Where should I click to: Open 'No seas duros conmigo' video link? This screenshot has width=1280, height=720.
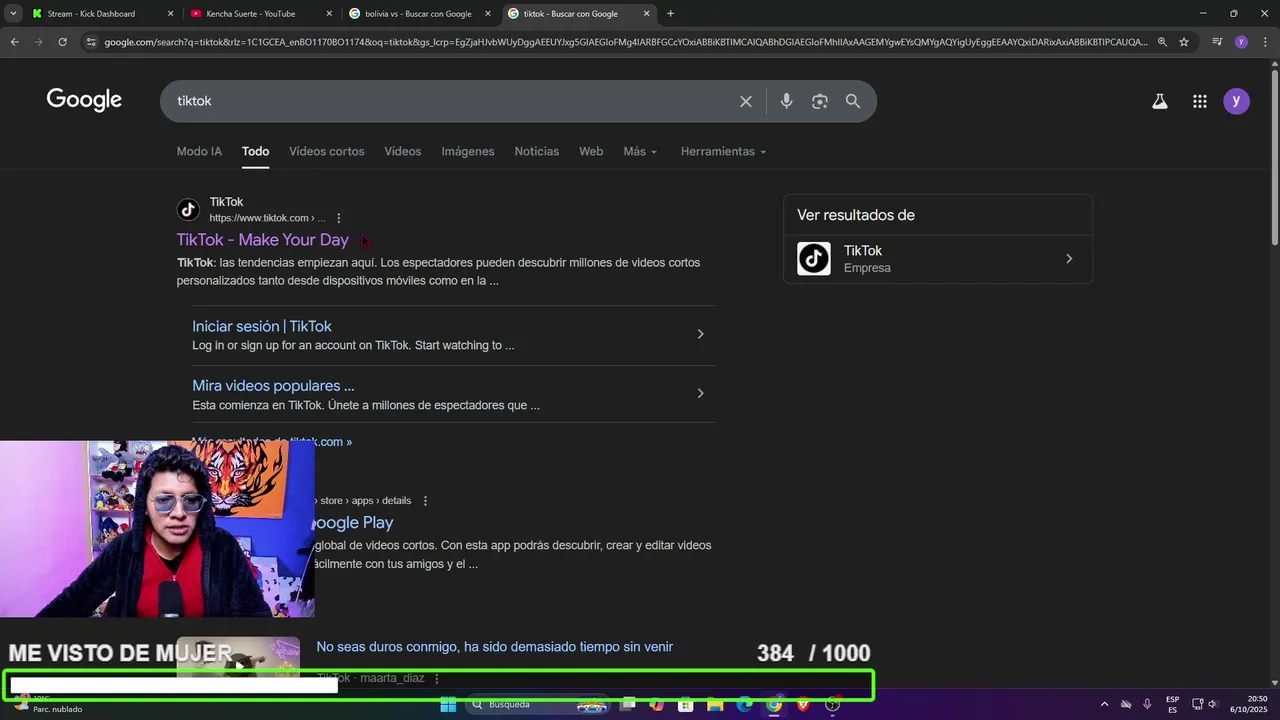495,647
